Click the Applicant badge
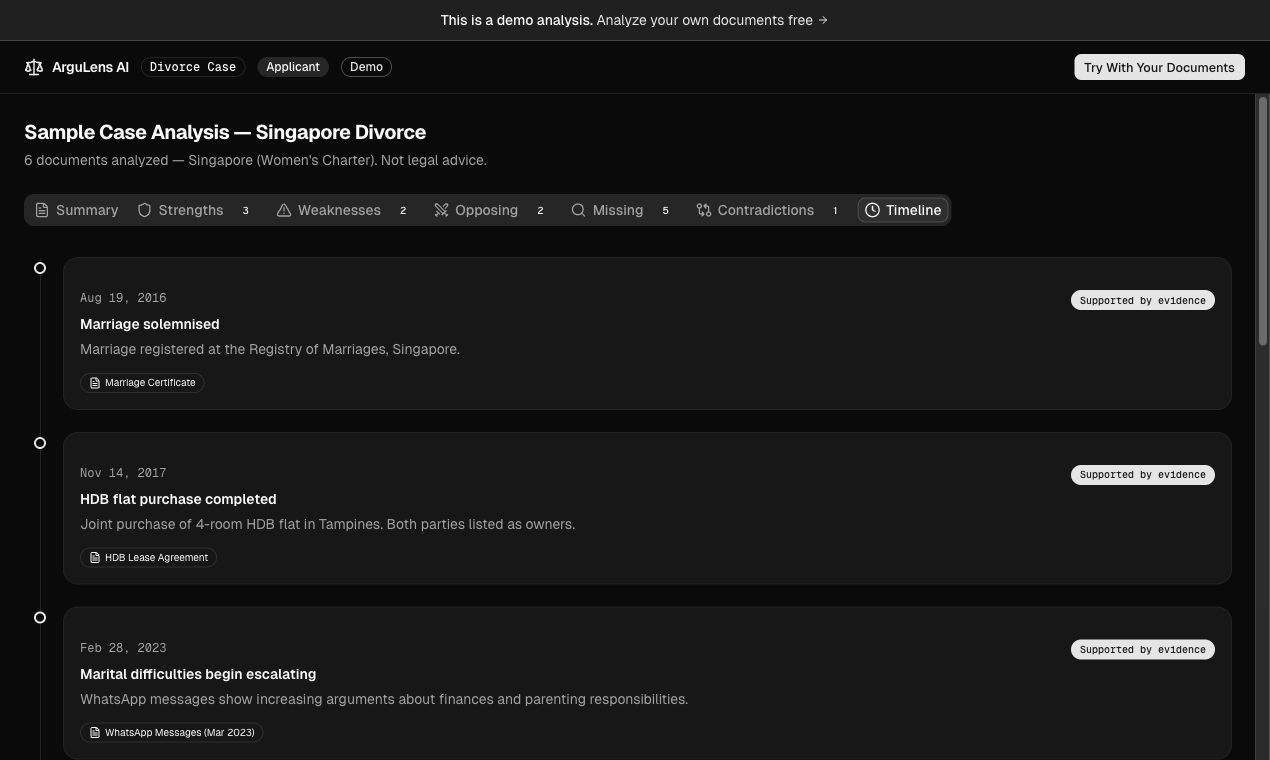This screenshot has width=1270, height=760. 292,67
